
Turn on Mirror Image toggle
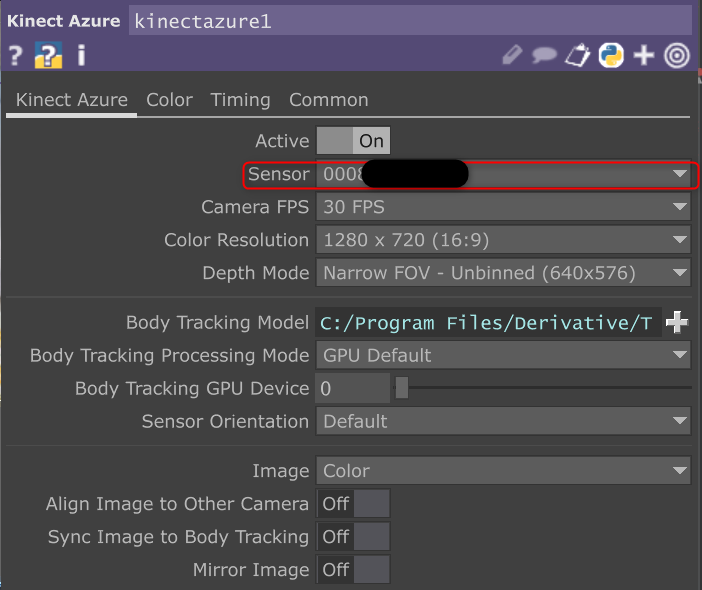click(x=353, y=570)
